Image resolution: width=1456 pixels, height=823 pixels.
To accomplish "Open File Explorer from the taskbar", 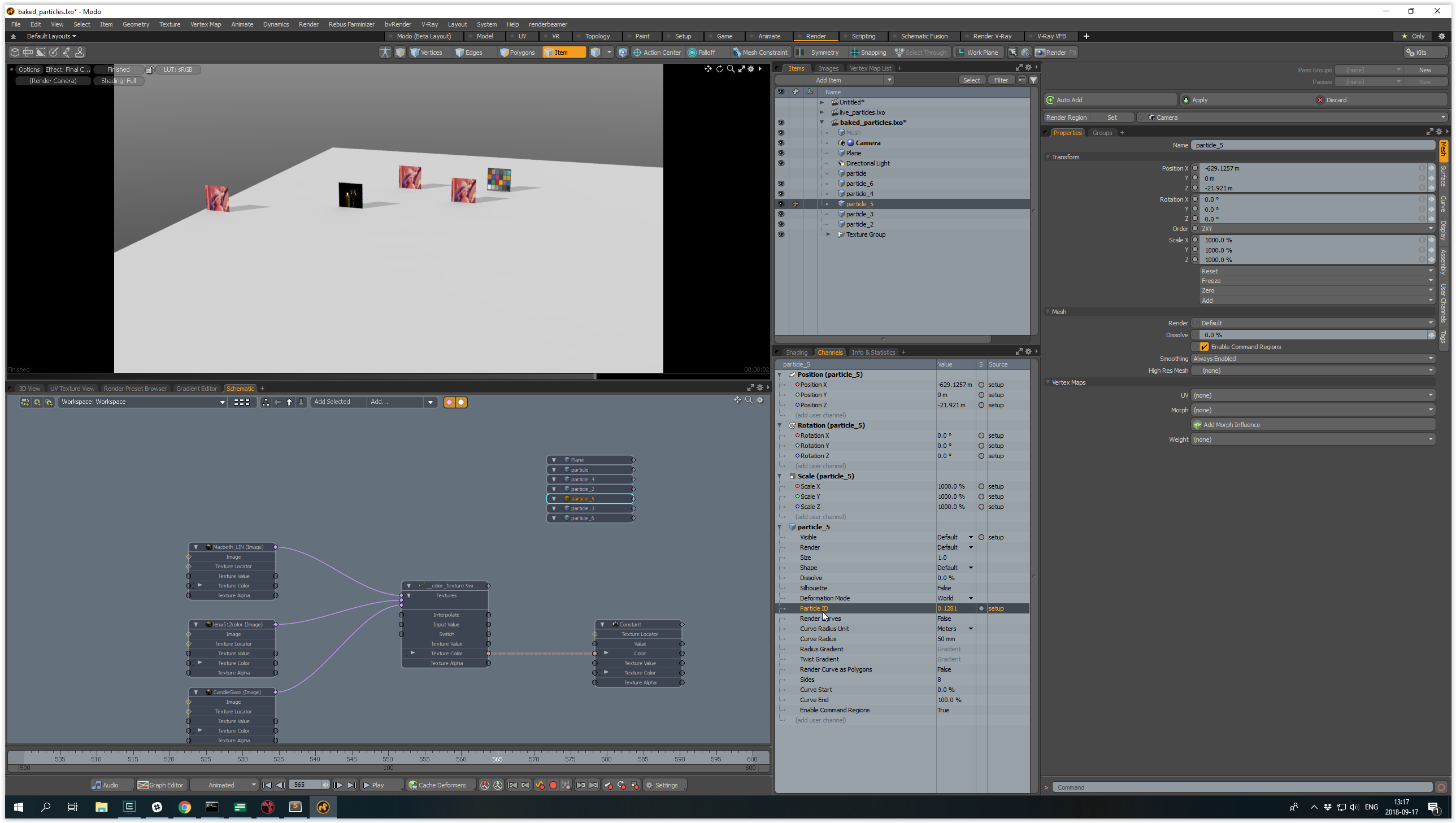I will coord(101,807).
